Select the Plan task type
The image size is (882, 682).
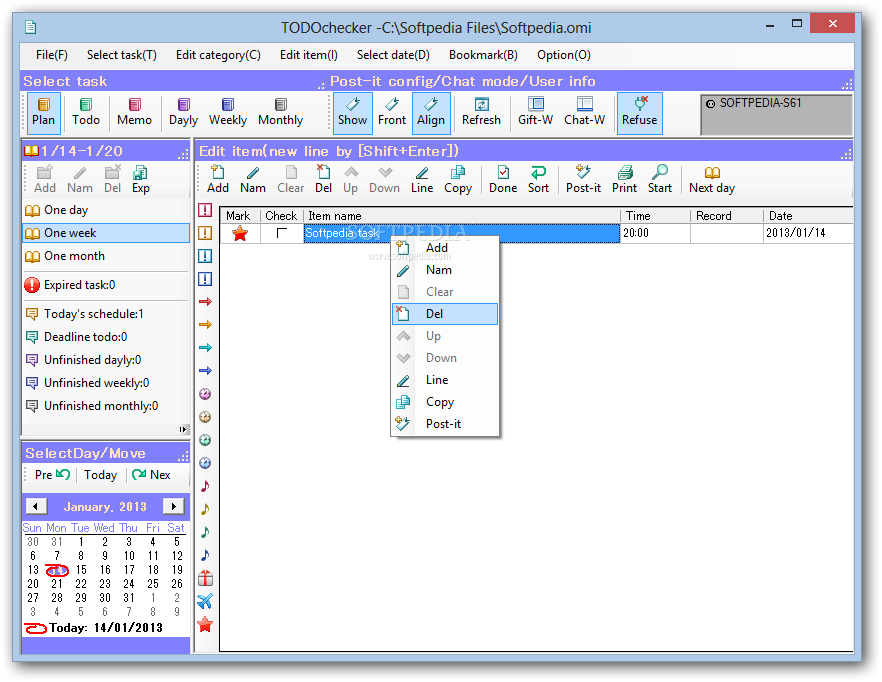(43, 113)
